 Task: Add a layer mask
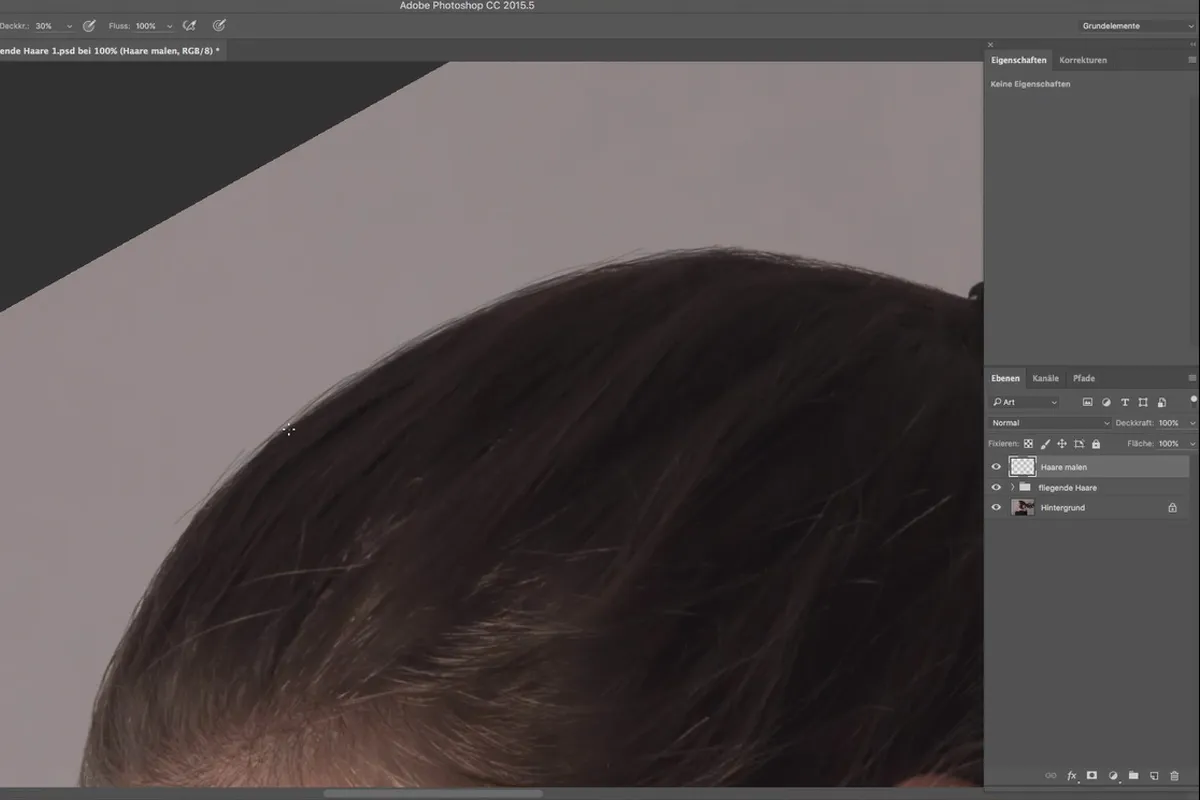pos(1092,775)
